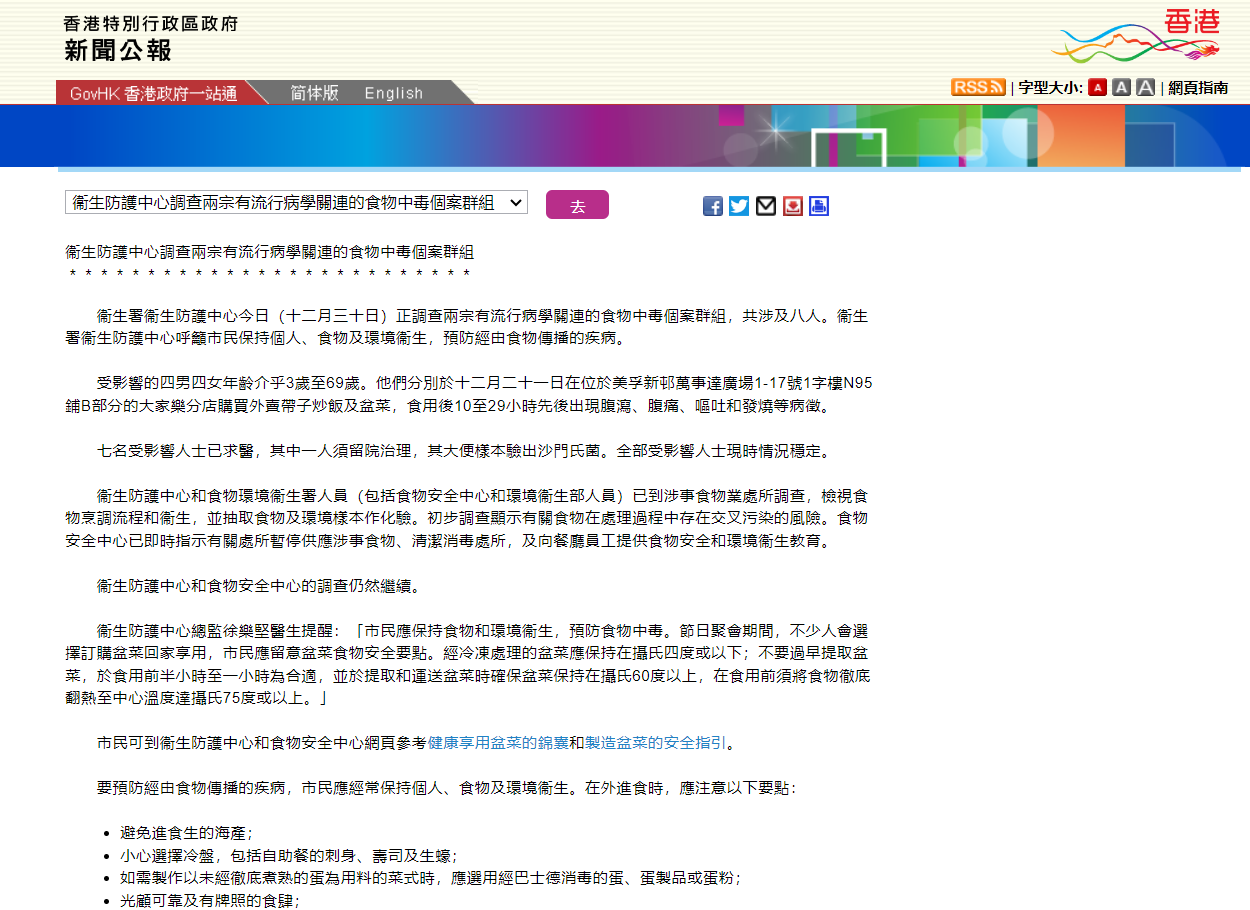1250x910 pixels.
Task: Select the medium font size 'A'
Action: [1122, 87]
